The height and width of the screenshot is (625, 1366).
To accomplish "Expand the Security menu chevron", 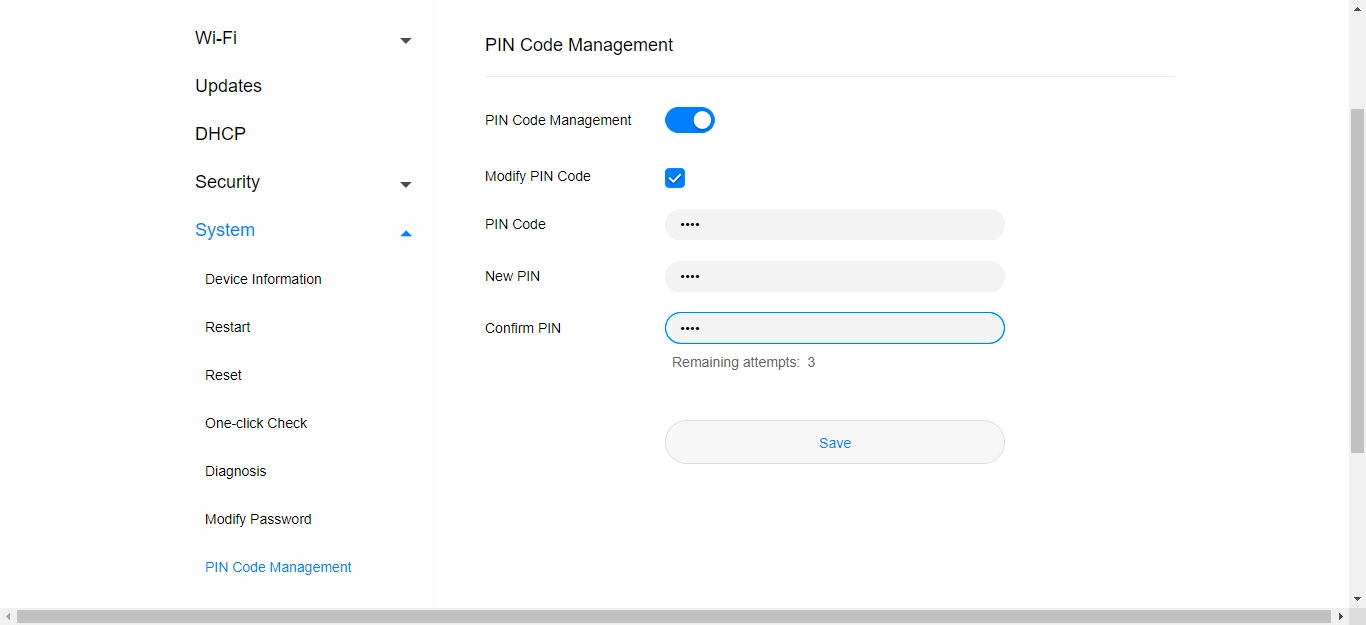I will (x=405, y=184).
